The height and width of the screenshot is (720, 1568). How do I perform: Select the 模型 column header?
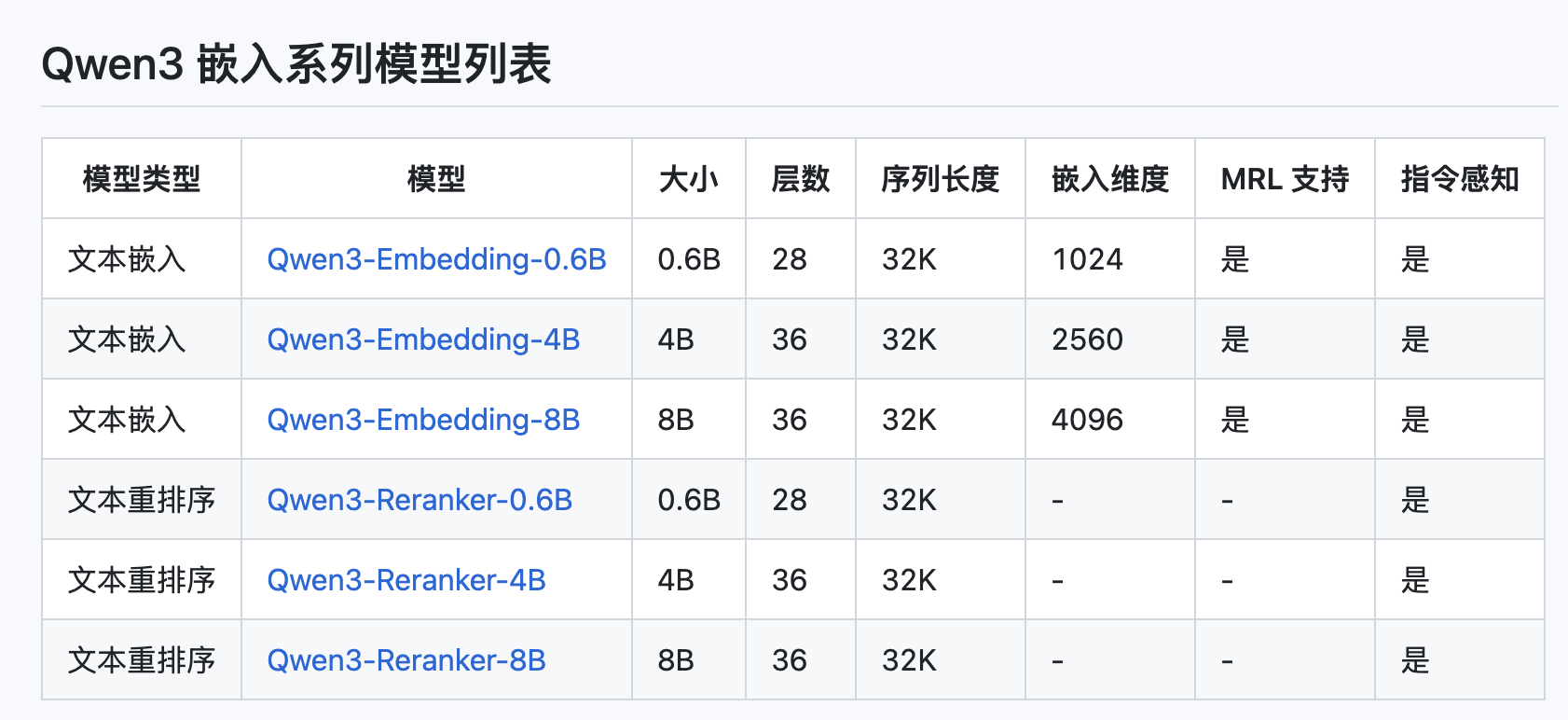pos(436,179)
